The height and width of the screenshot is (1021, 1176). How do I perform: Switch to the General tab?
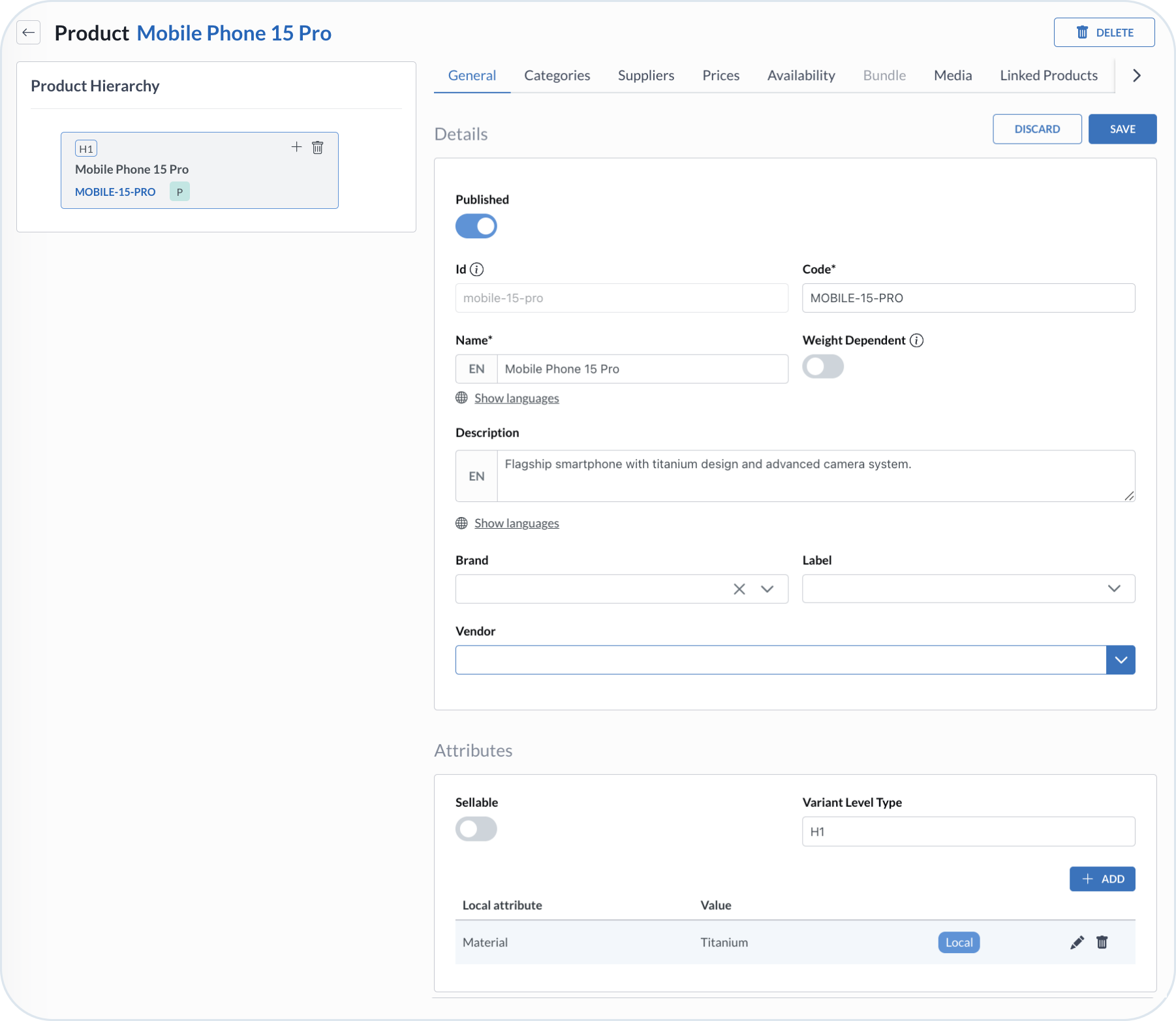tap(472, 76)
